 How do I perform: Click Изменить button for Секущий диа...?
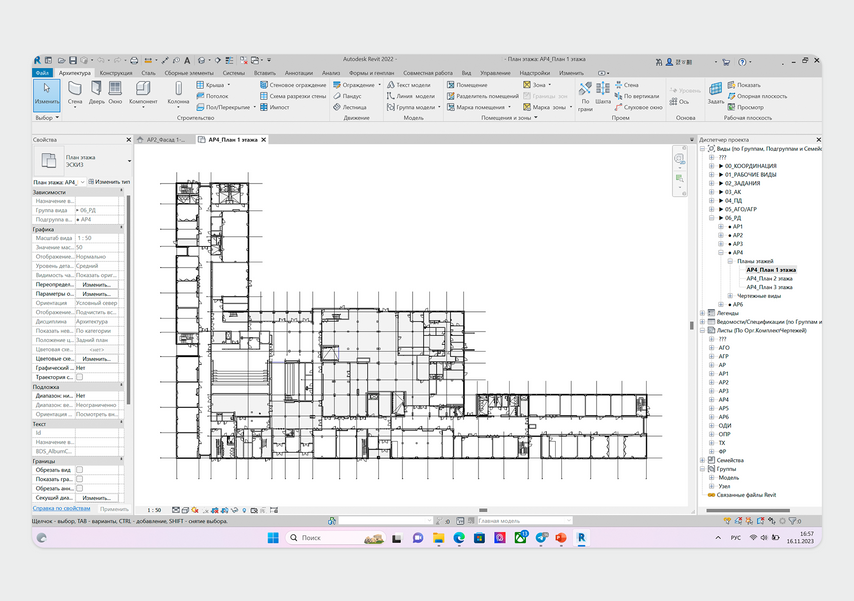[x=96, y=497]
